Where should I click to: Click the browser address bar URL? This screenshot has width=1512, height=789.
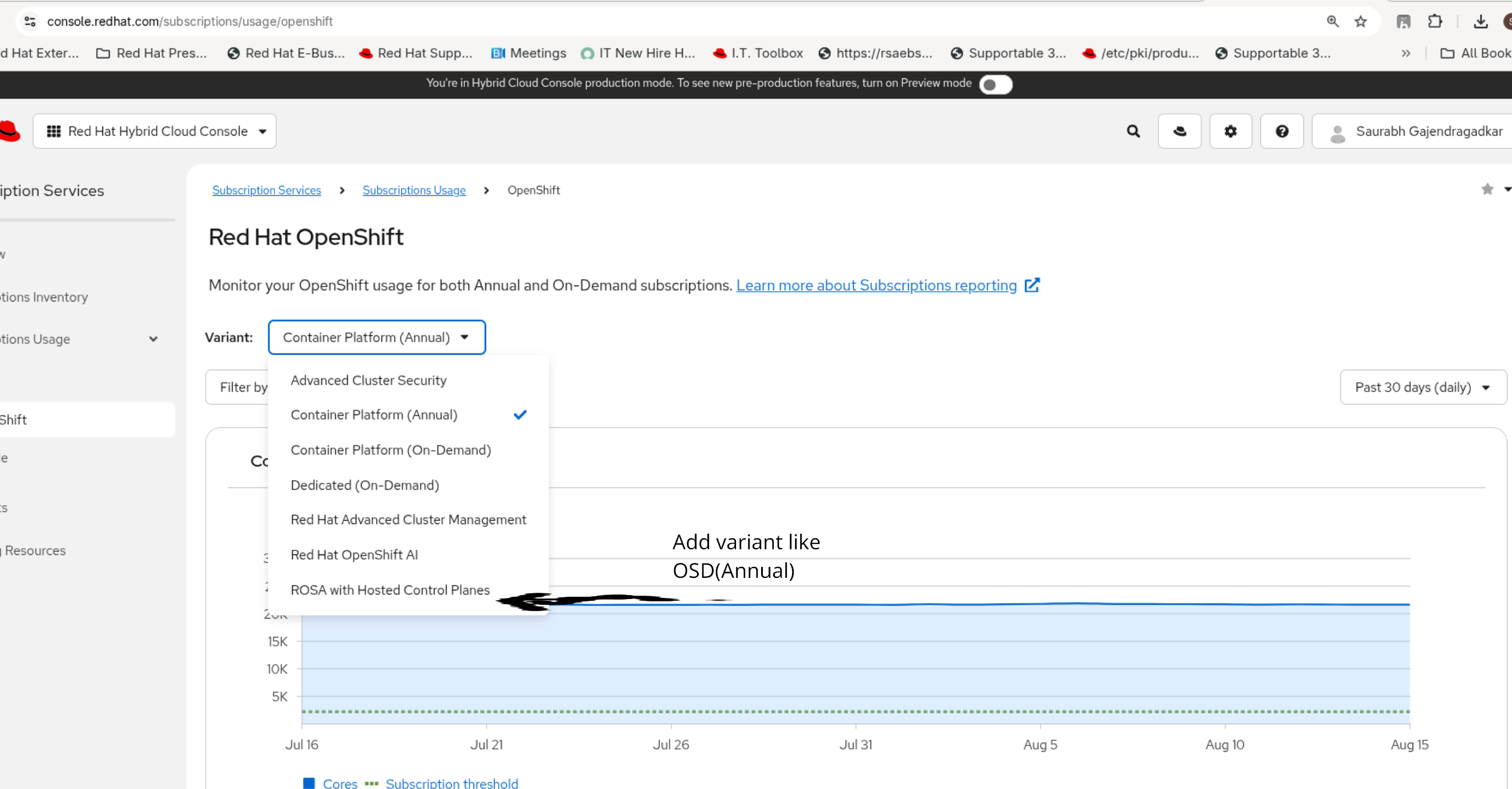point(190,22)
